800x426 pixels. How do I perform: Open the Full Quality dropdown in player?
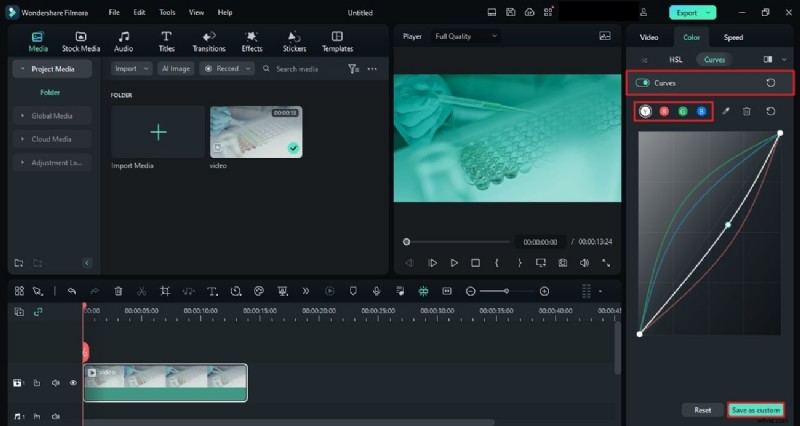click(465, 36)
